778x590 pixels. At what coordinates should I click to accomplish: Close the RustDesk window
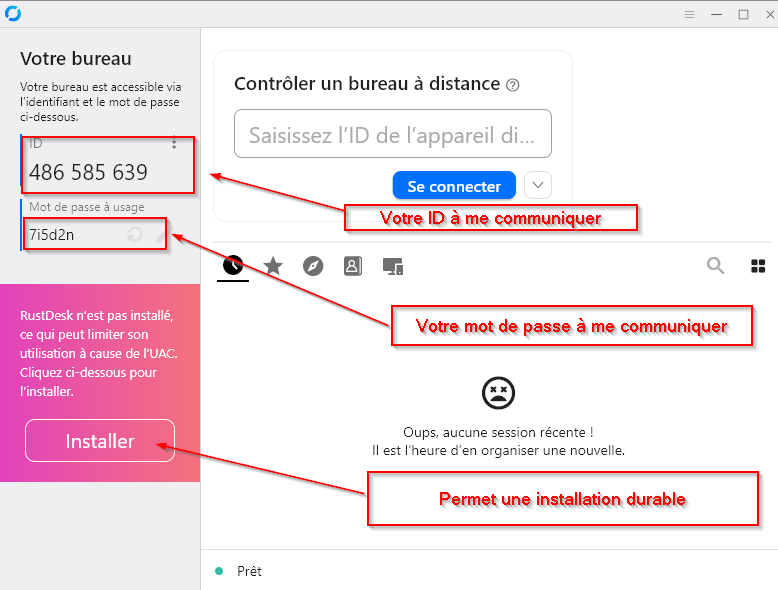pyautogui.click(x=770, y=14)
